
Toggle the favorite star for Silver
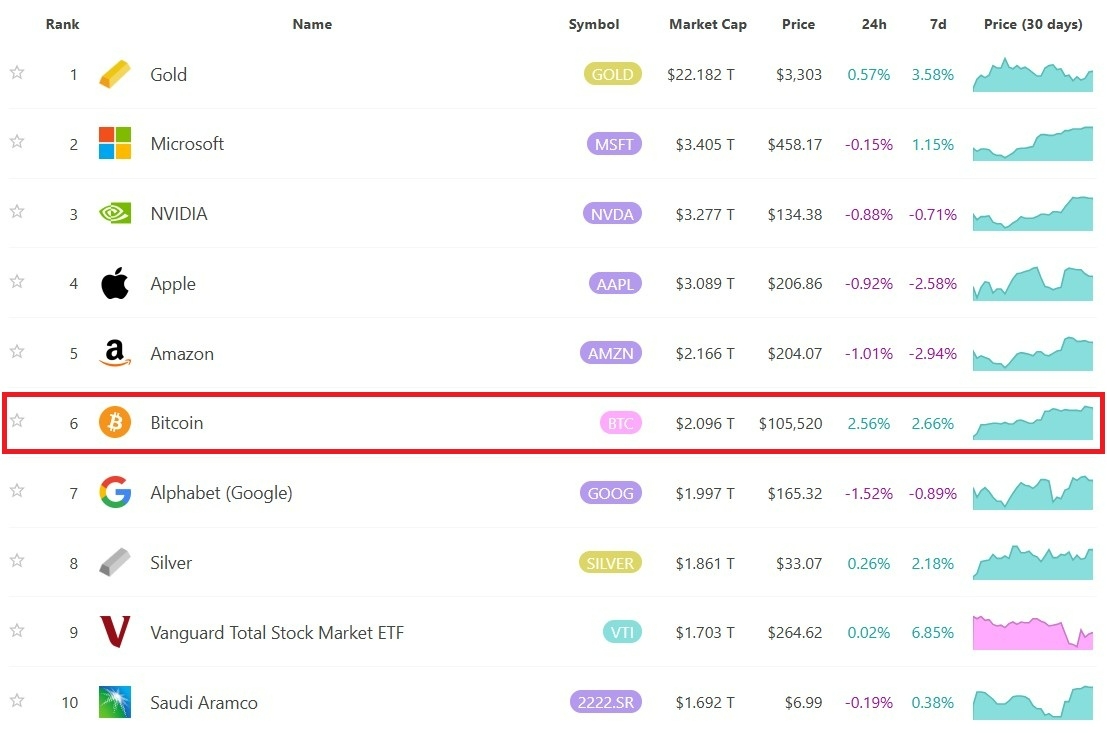pos(17,561)
